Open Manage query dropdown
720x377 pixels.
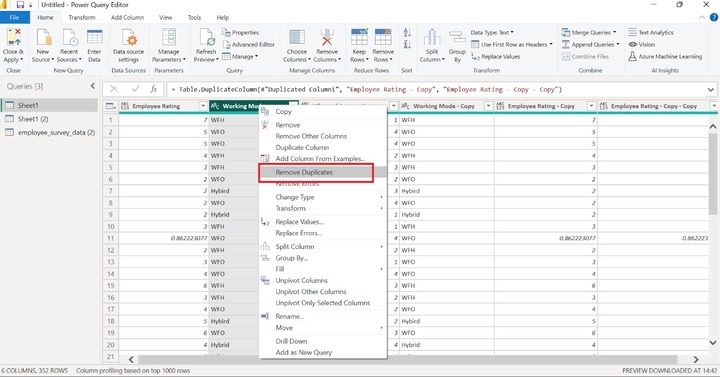[x=240, y=56]
